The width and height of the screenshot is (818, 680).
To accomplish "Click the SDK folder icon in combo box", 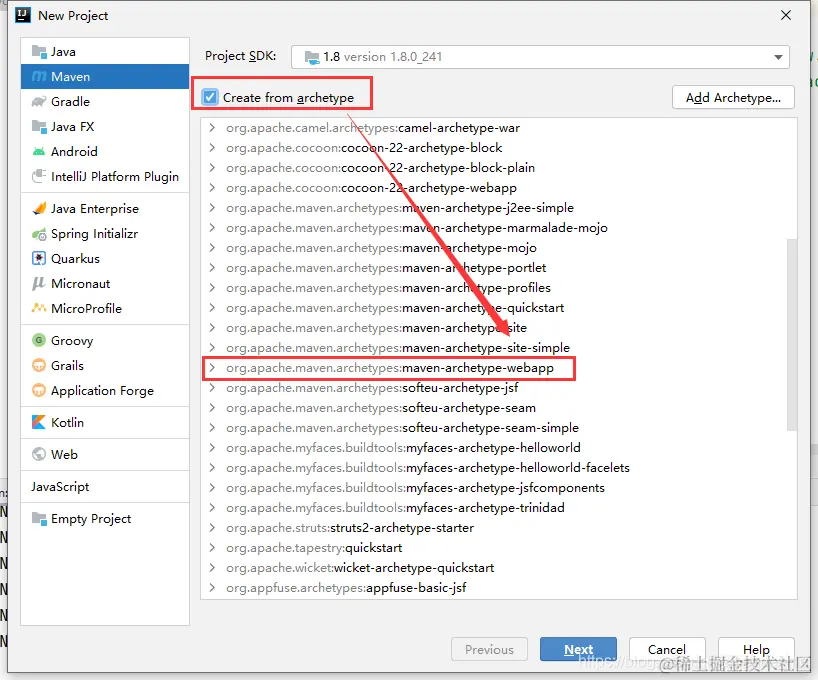I will coord(312,57).
